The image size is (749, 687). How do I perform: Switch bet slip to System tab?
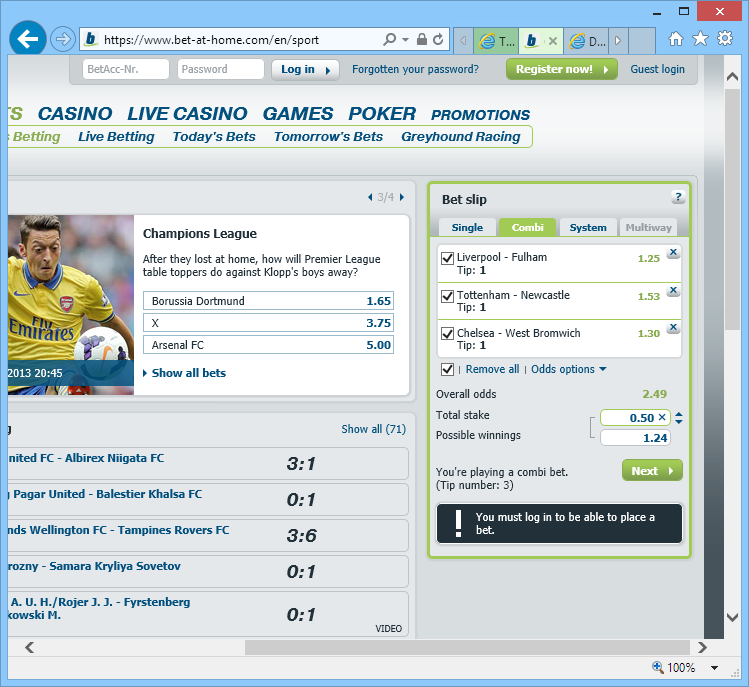coord(588,227)
